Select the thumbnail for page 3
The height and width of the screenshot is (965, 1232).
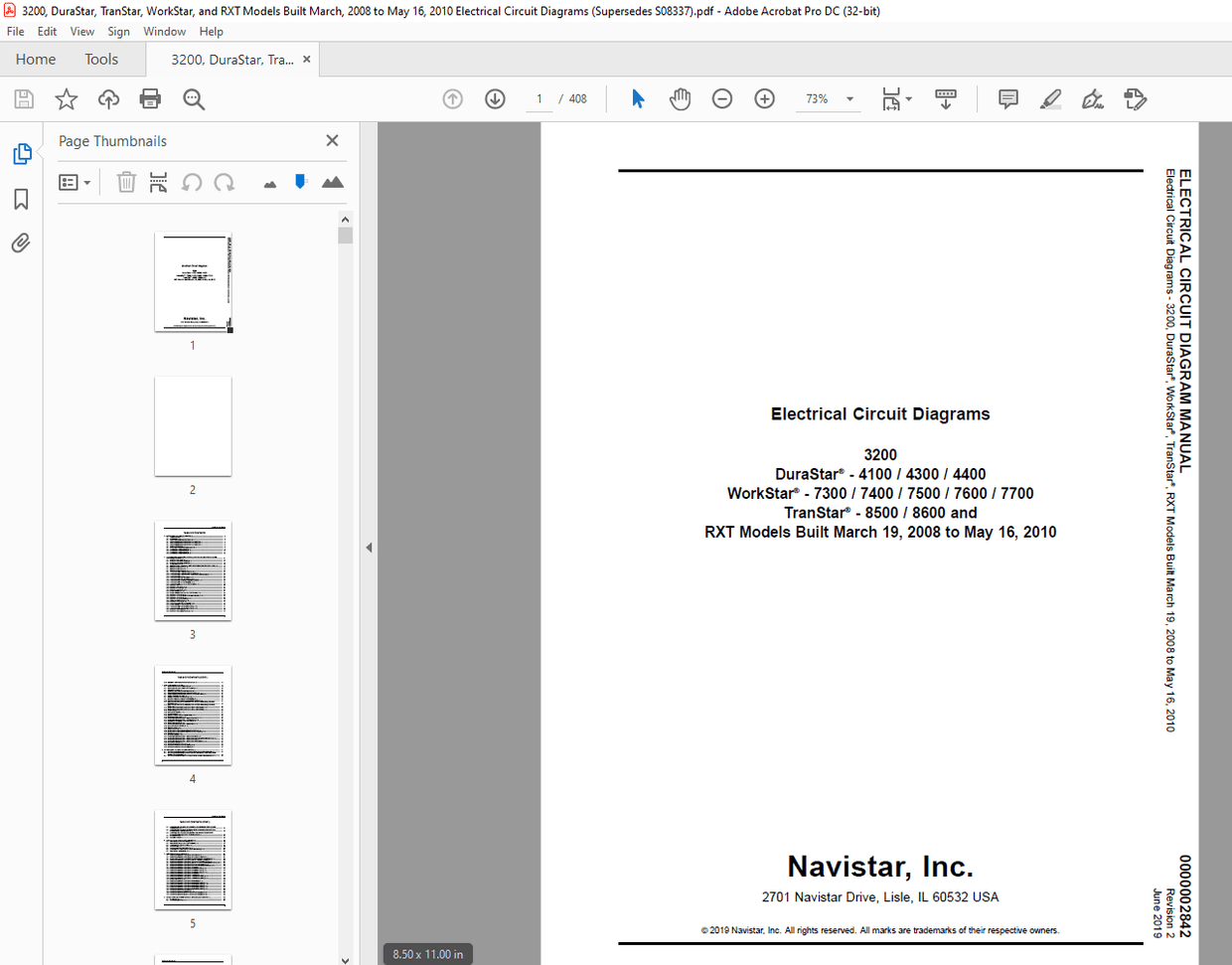(x=192, y=571)
